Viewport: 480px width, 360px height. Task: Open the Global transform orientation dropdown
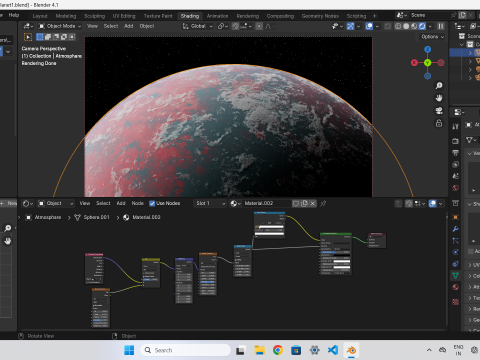click(x=197, y=26)
